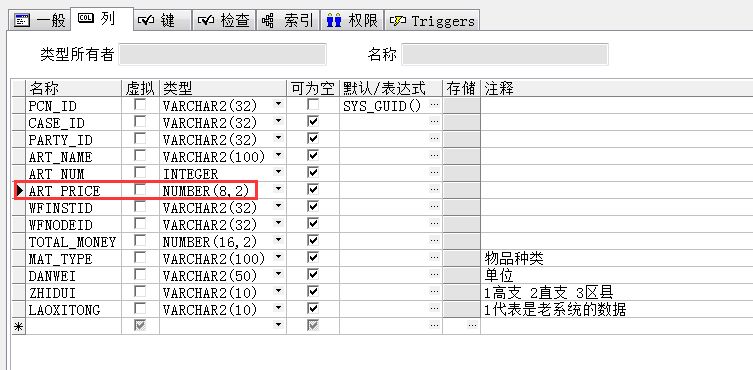Open type dropdown for PCN_ID
The width and height of the screenshot is (753, 370).
point(279,104)
